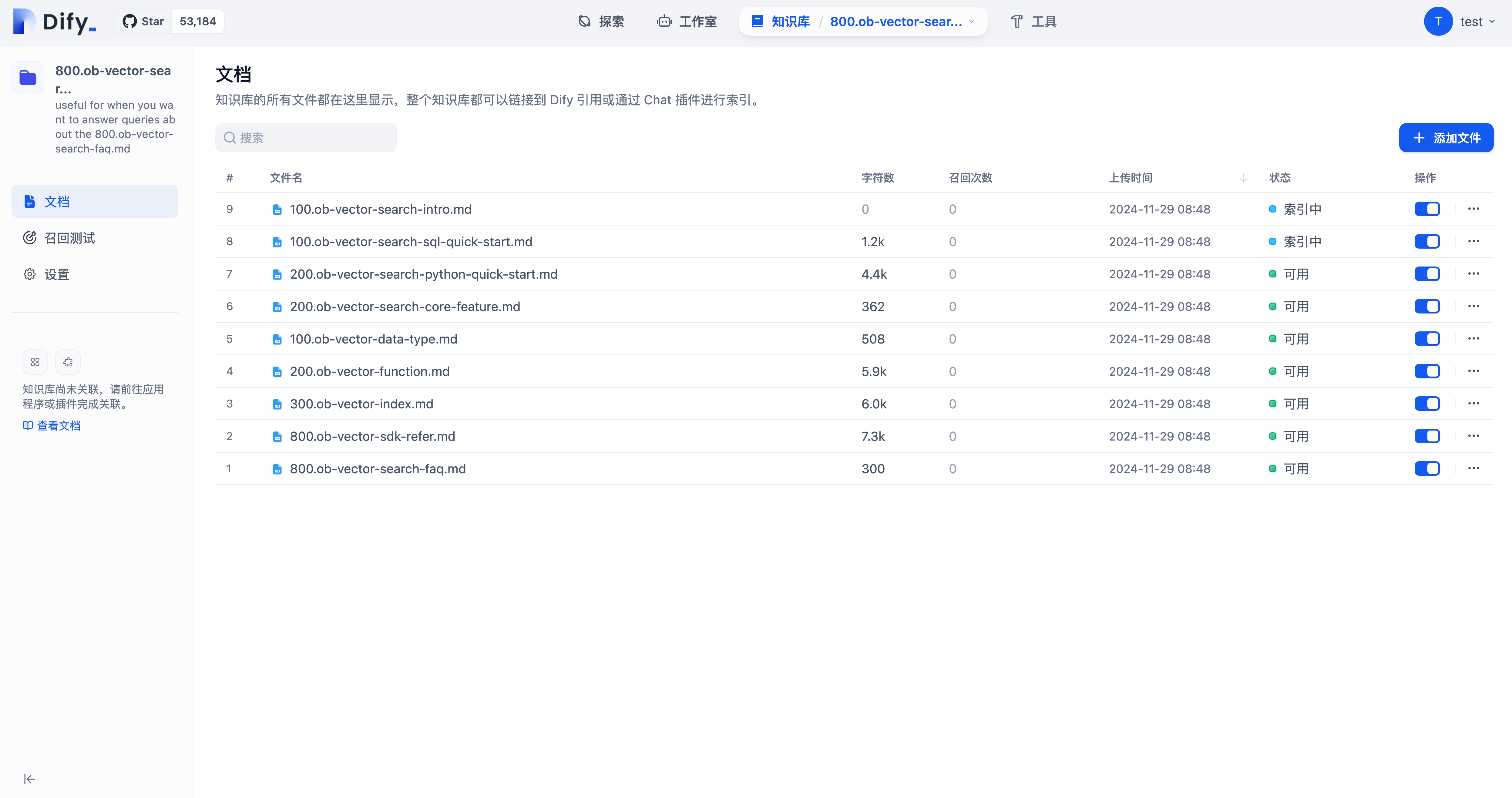This screenshot has width=1512, height=798.
Task: Click the 添加文件 button
Action: tap(1446, 138)
